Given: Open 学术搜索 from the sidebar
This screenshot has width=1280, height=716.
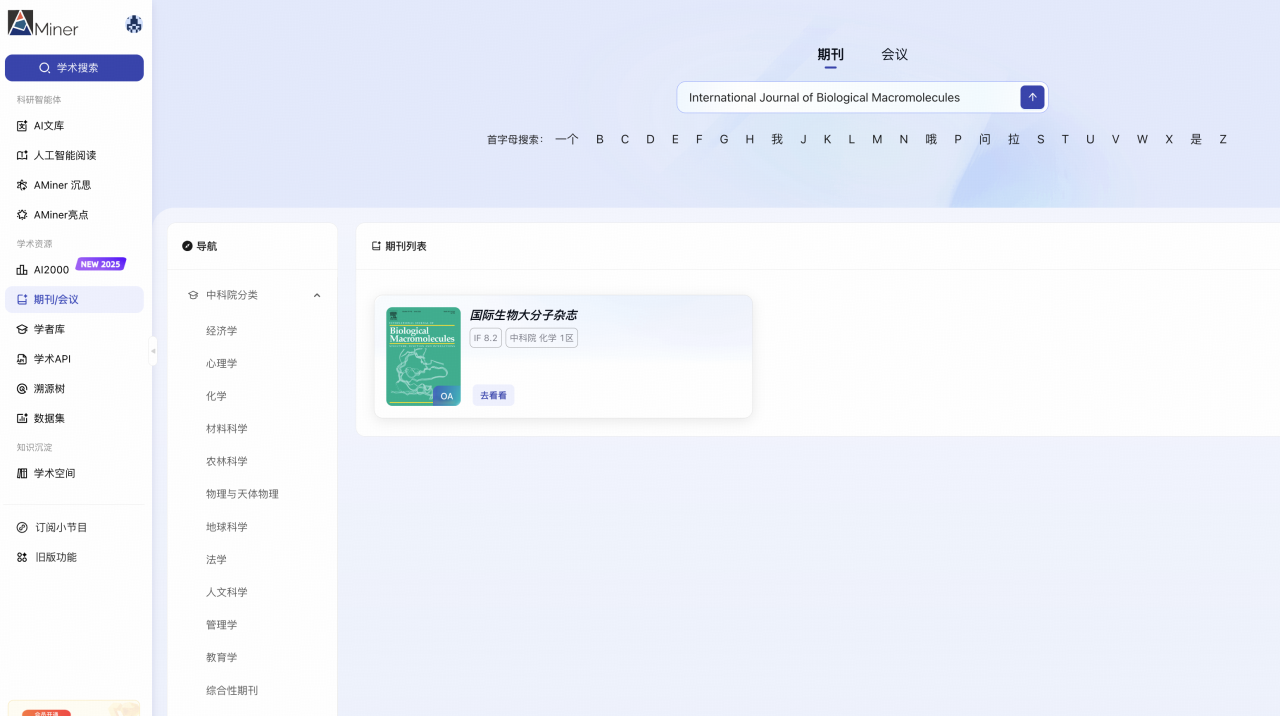Looking at the screenshot, I should click(74, 67).
